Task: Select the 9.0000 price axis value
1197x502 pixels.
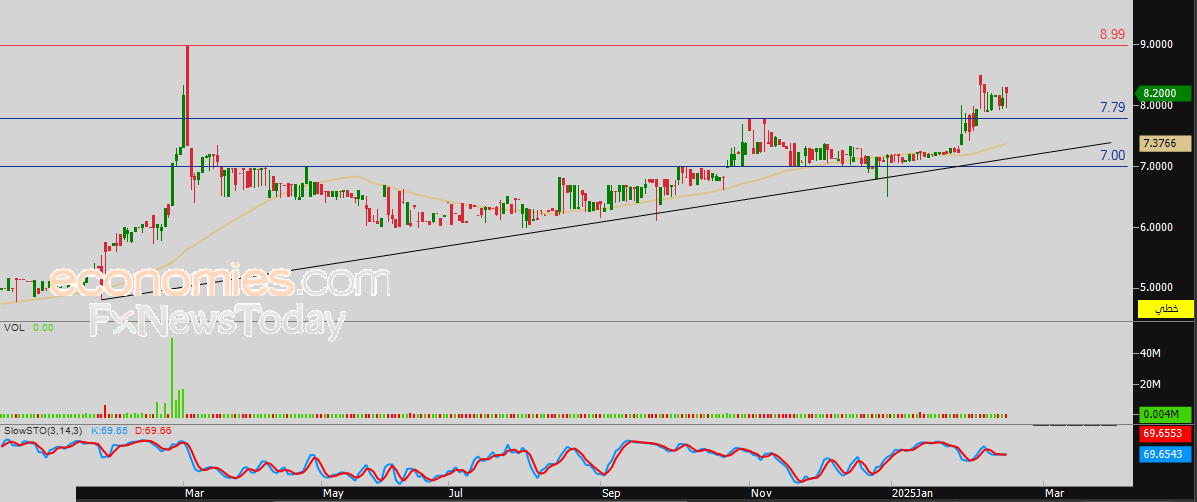Action: click(1157, 44)
